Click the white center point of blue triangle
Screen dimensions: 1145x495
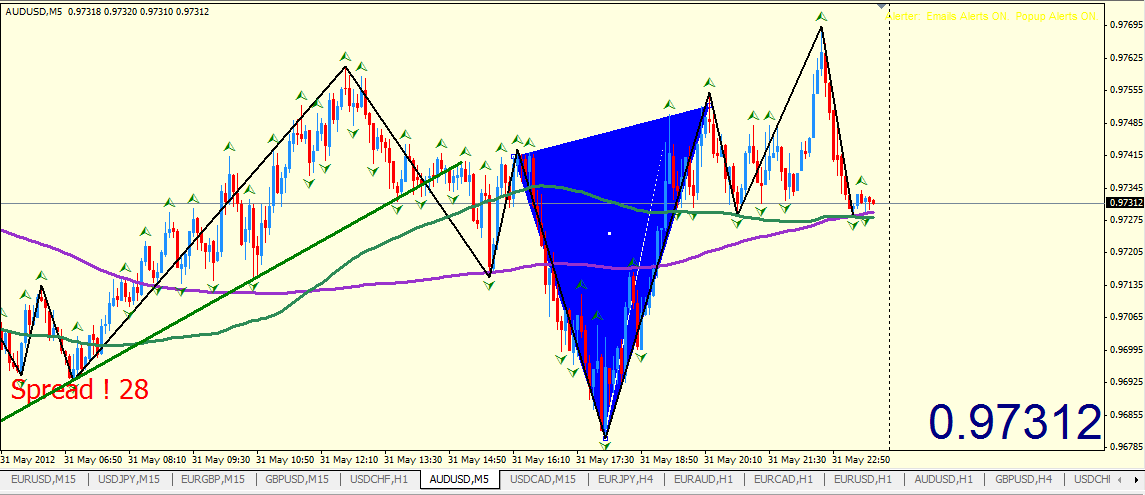pyautogui.click(x=610, y=234)
